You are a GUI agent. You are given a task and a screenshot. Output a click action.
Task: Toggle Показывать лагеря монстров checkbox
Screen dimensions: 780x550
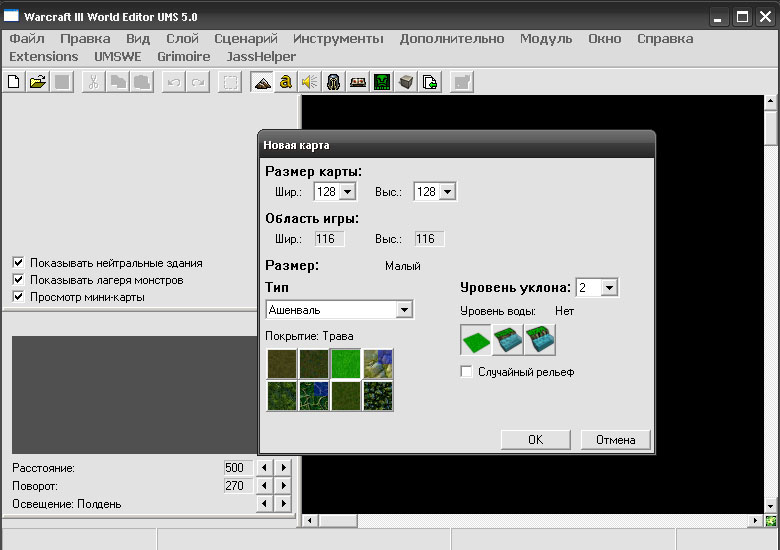[x=18, y=279]
